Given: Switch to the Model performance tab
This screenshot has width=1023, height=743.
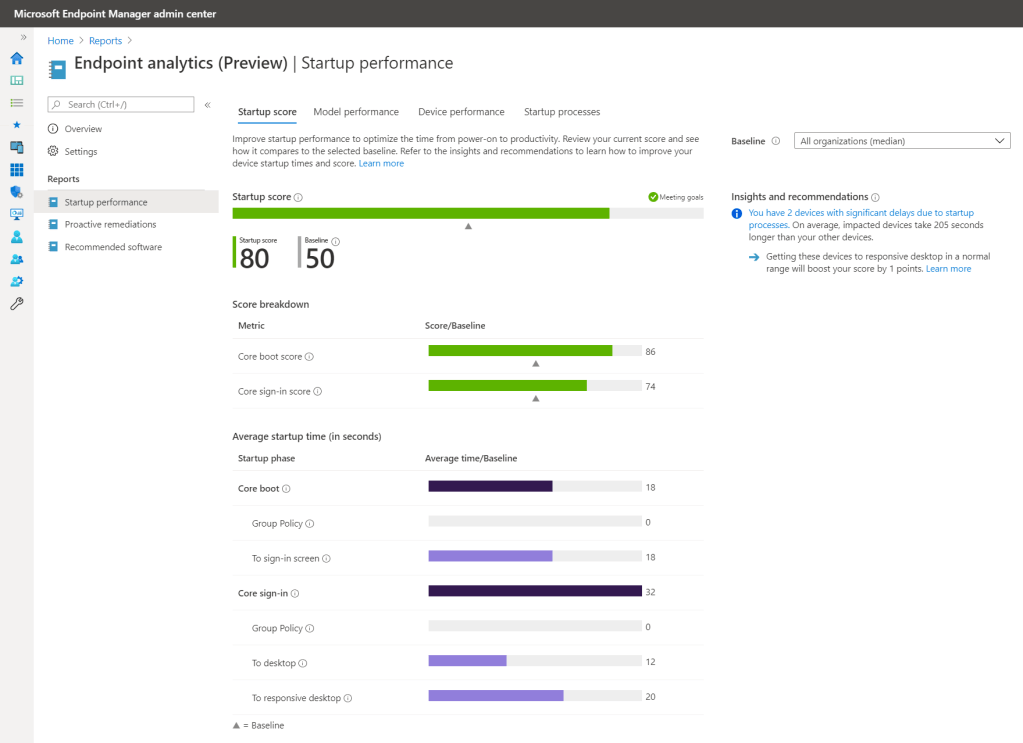Looking at the screenshot, I should pos(356,112).
